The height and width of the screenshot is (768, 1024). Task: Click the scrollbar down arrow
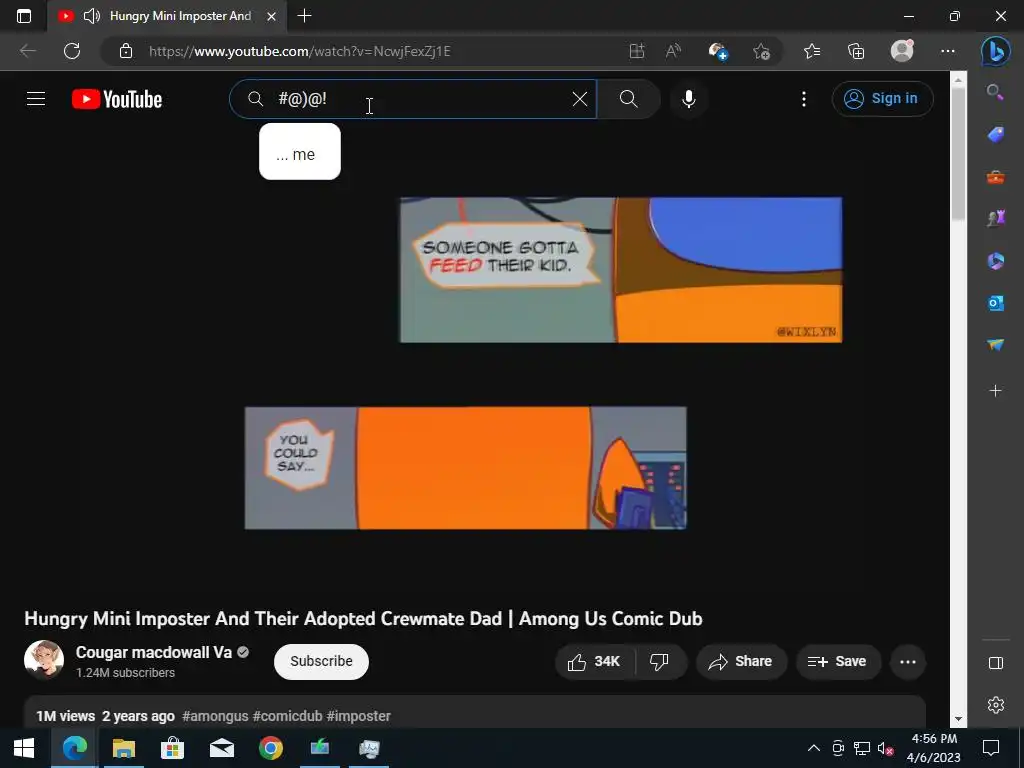coord(958,719)
